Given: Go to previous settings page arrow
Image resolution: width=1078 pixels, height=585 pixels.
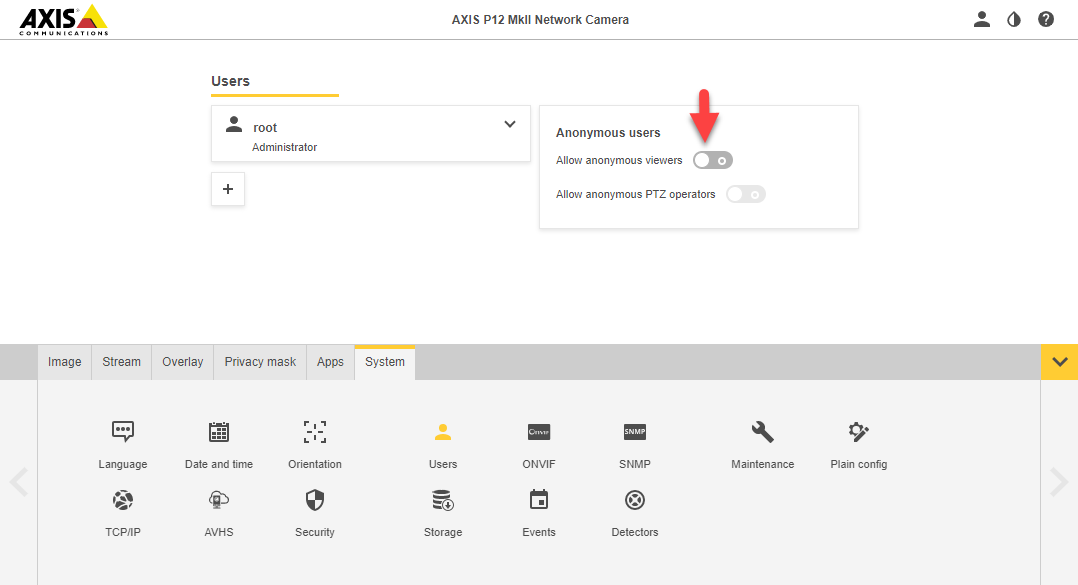Looking at the screenshot, I should click(x=19, y=482).
